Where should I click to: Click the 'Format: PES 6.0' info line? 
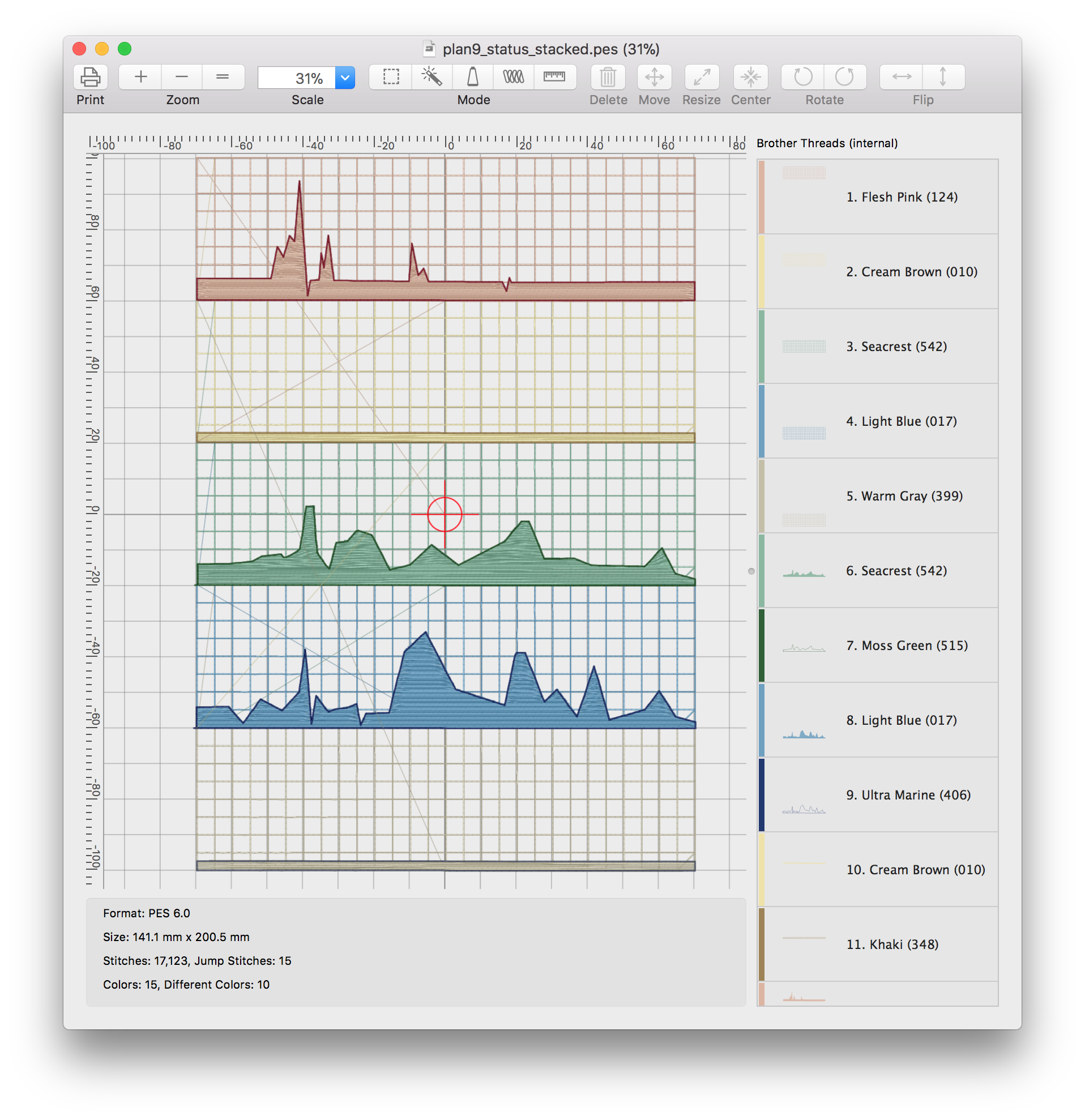tap(146, 914)
